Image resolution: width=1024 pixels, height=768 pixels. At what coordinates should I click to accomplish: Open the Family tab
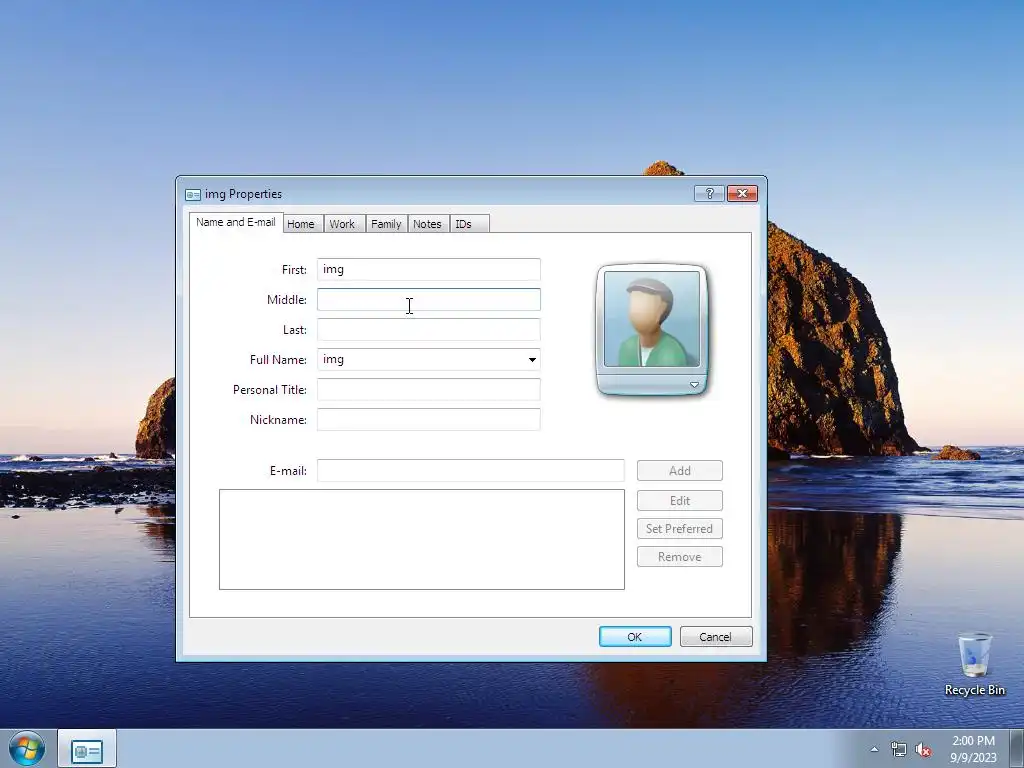tap(386, 224)
